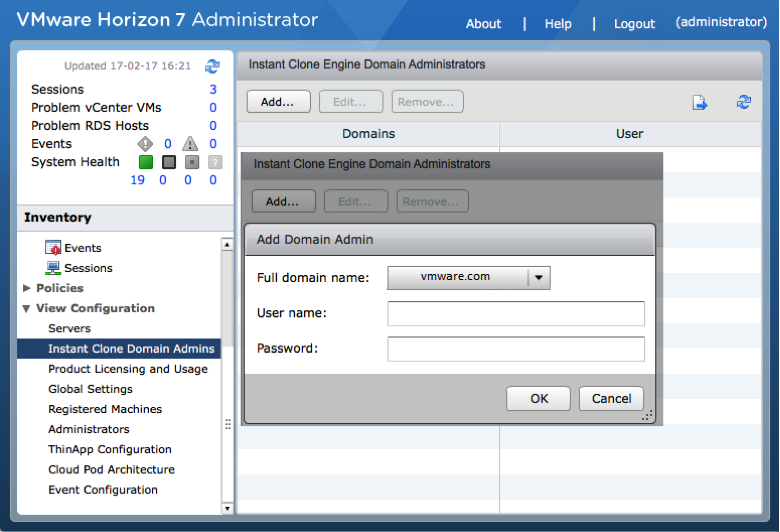
Task: Open Registered Machines
Action: tap(105, 409)
